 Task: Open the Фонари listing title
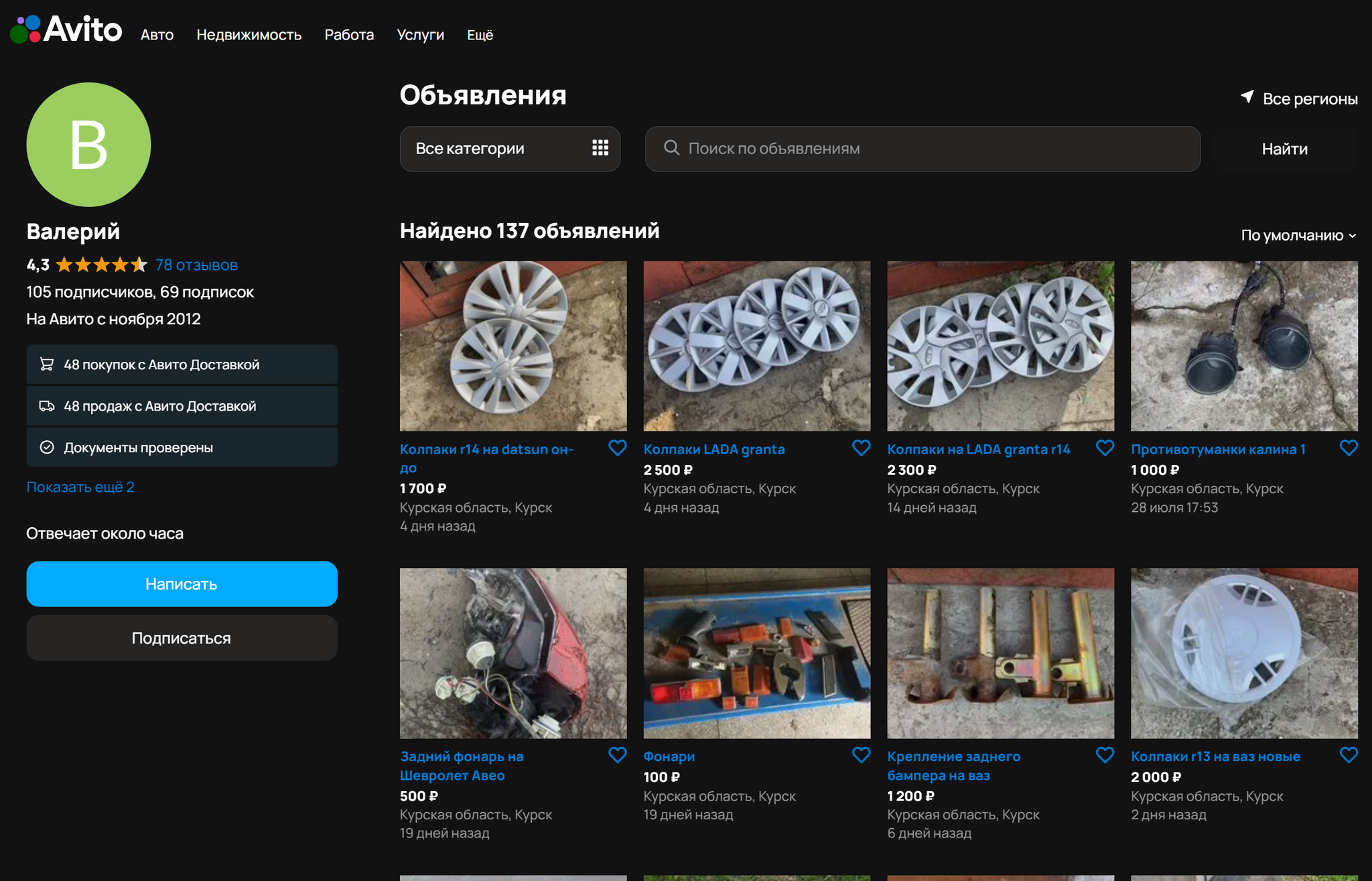669,756
